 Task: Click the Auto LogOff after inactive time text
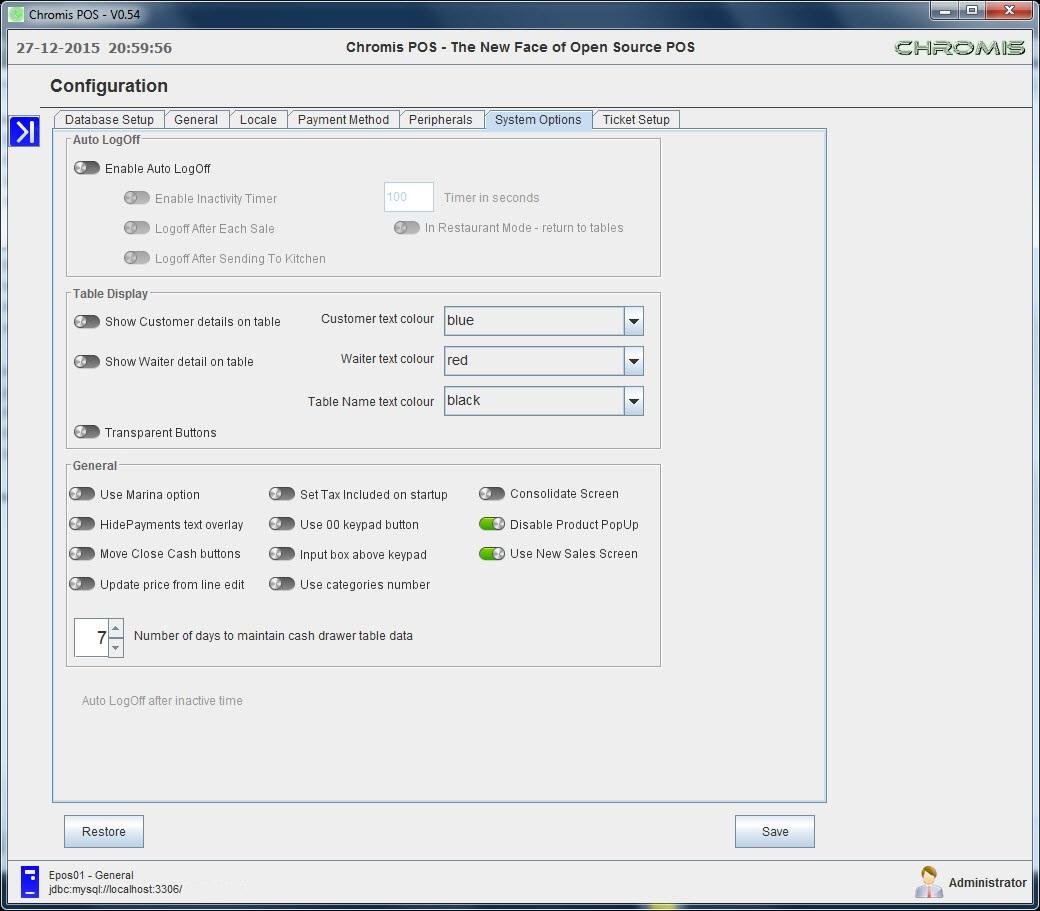pyautogui.click(x=162, y=701)
